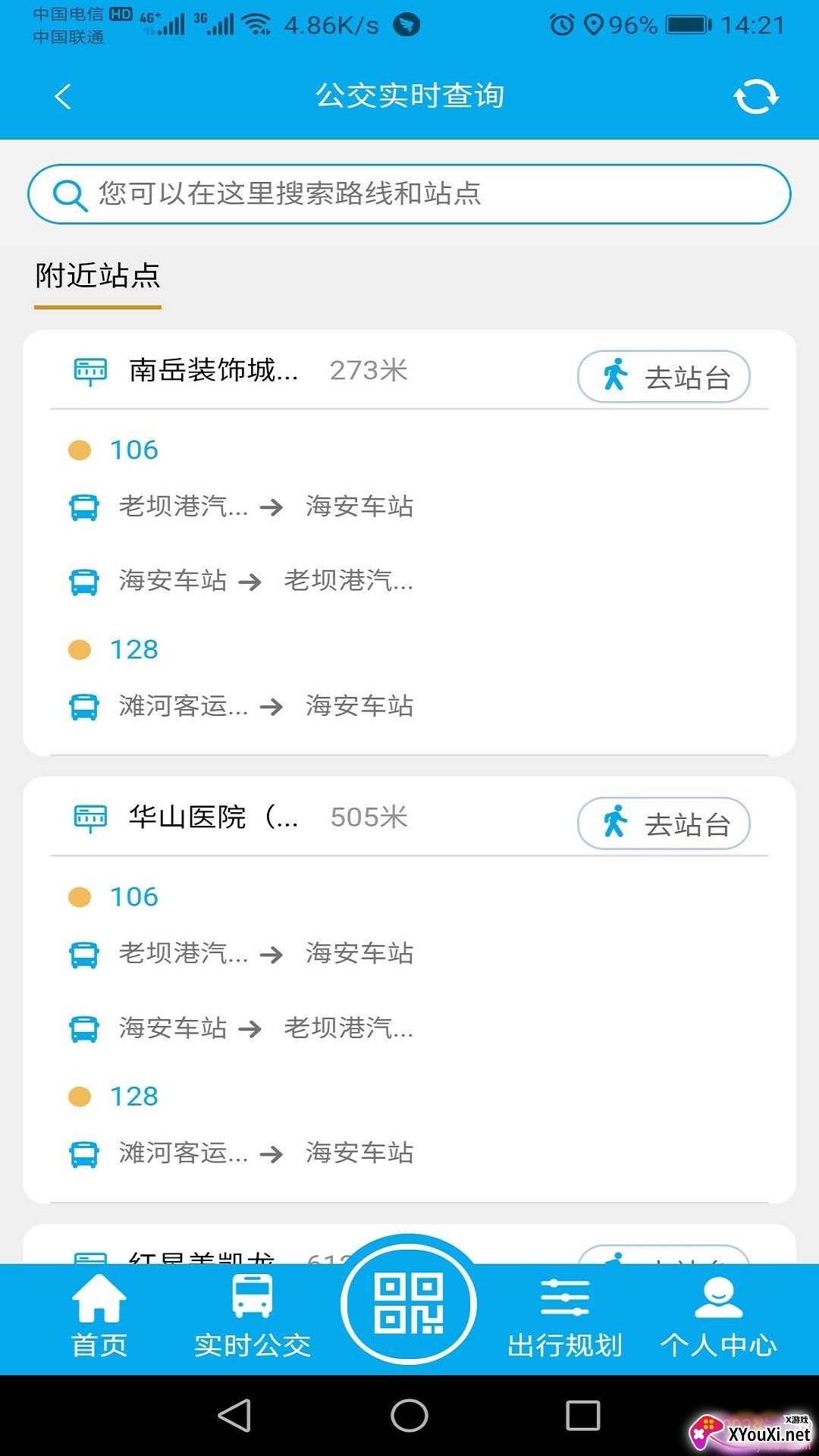
Task: Select the 附近站点 nearby stations tab
Action: pyautogui.click(x=98, y=276)
